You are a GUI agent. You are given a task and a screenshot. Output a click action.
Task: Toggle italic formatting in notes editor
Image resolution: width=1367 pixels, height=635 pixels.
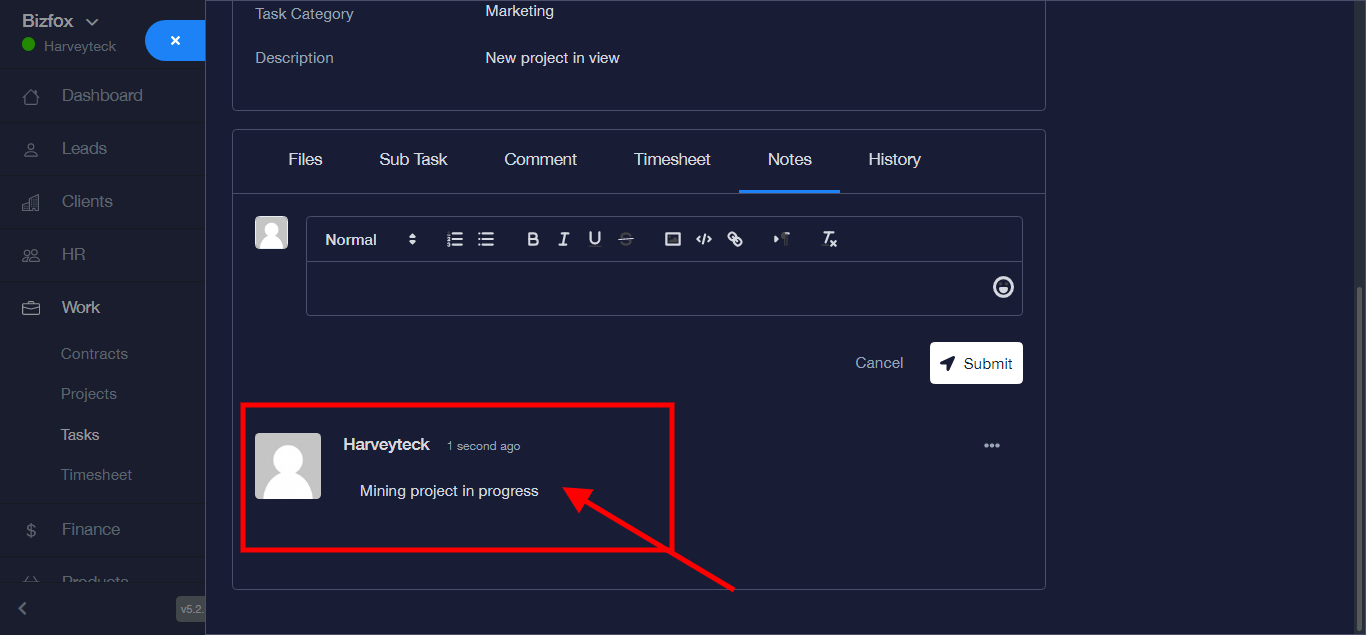564,239
